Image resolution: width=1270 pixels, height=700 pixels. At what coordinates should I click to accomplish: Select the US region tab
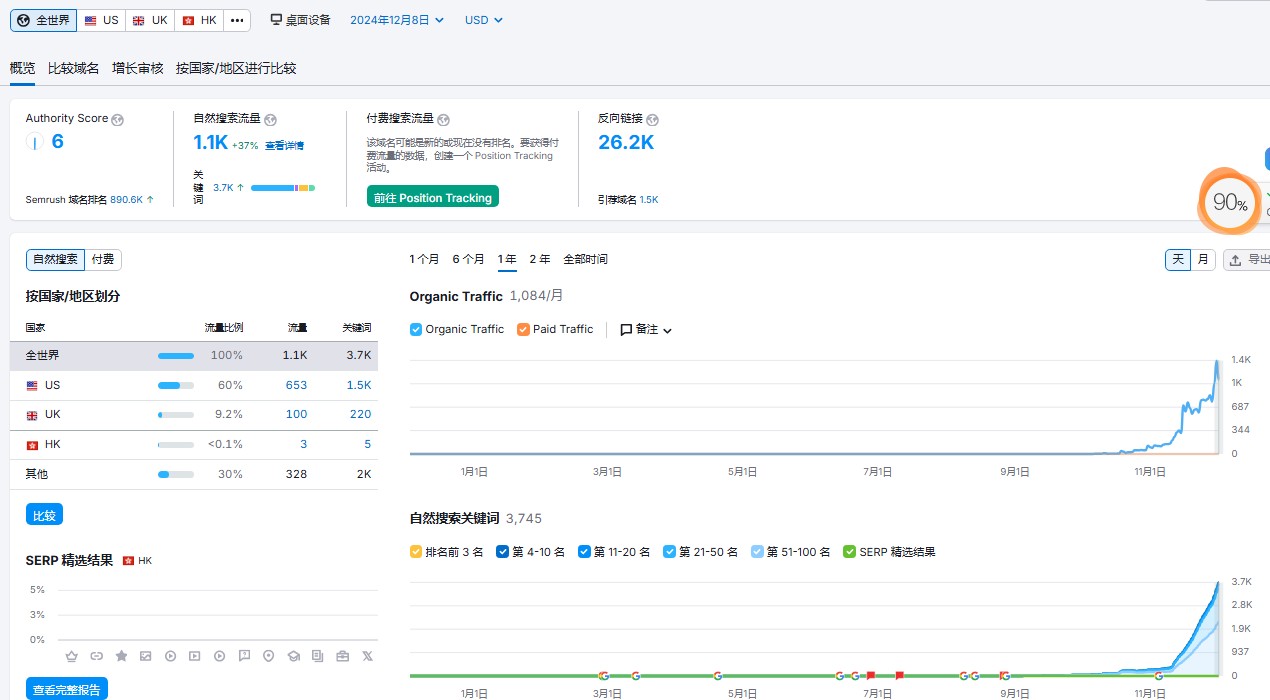(101, 20)
